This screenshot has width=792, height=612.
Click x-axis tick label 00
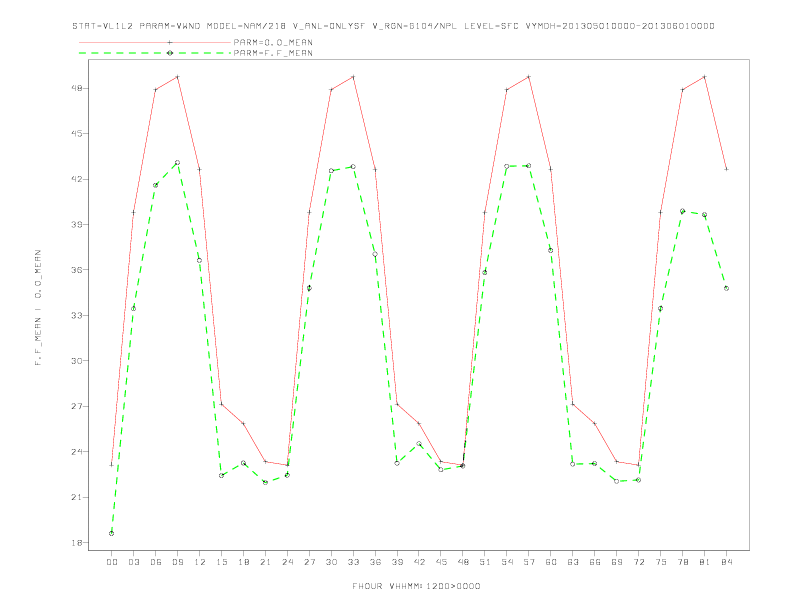[112, 562]
